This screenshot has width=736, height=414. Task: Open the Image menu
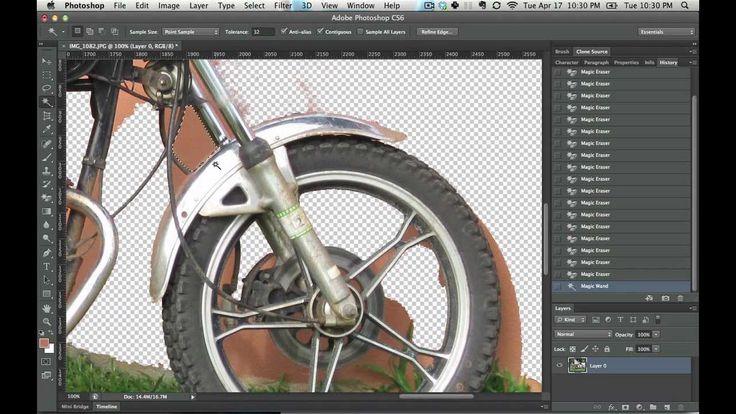(169, 6)
